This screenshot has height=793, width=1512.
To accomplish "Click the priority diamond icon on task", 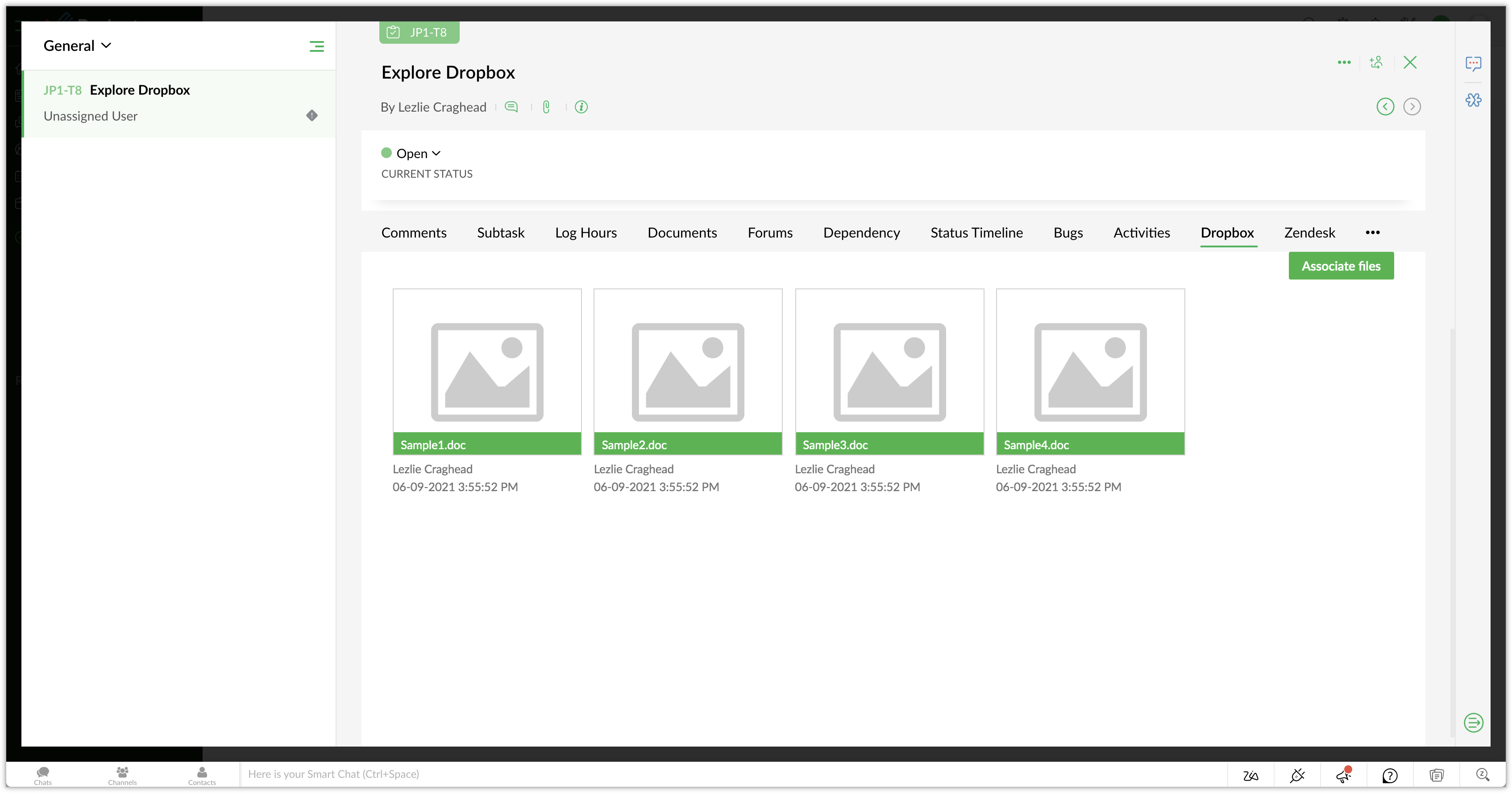I will 312,115.
